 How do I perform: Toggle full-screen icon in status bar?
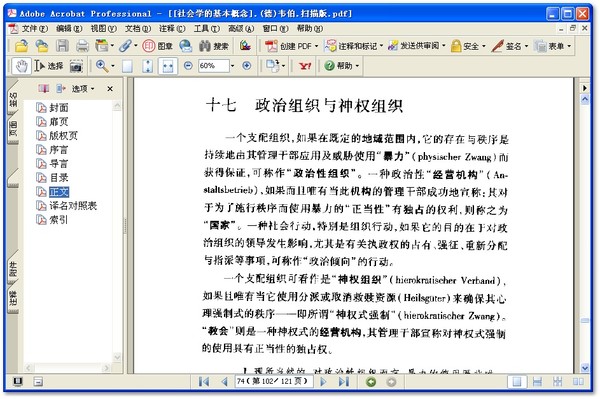coord(18,381)
